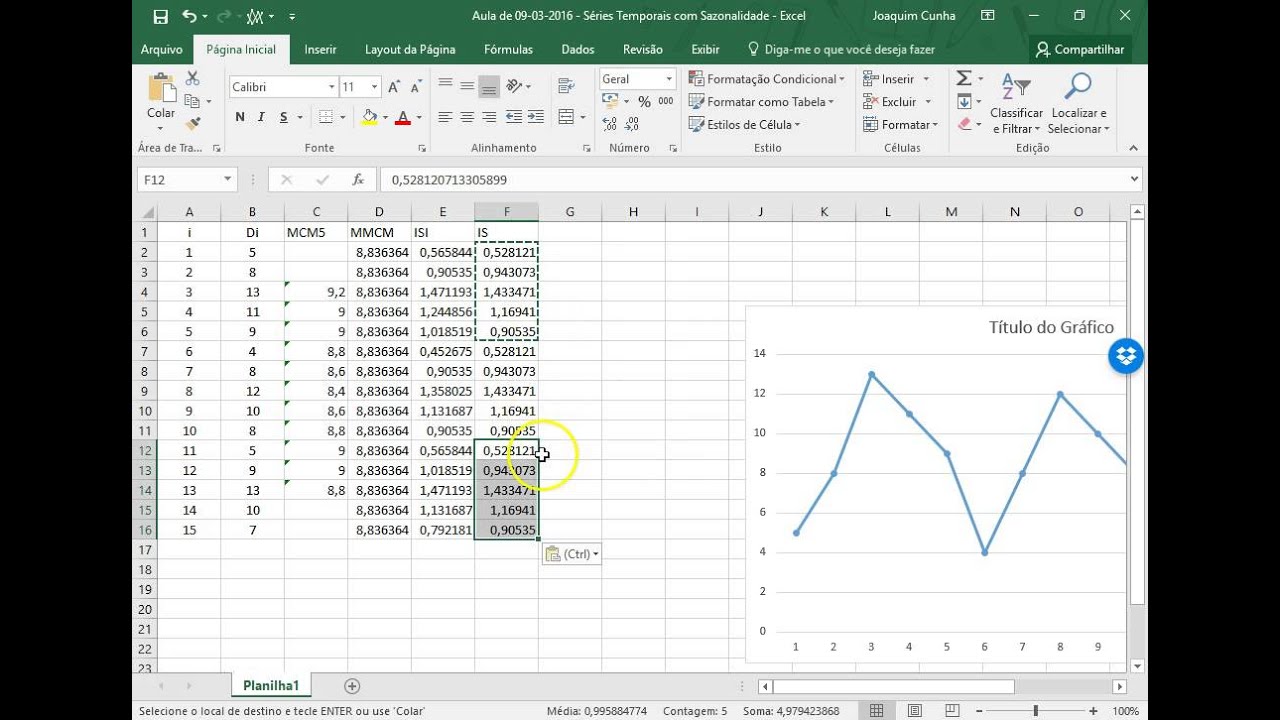Expand Formatação Condicional menu
The width and height of the screenshot is (1280, 720).
click(767, 79)
